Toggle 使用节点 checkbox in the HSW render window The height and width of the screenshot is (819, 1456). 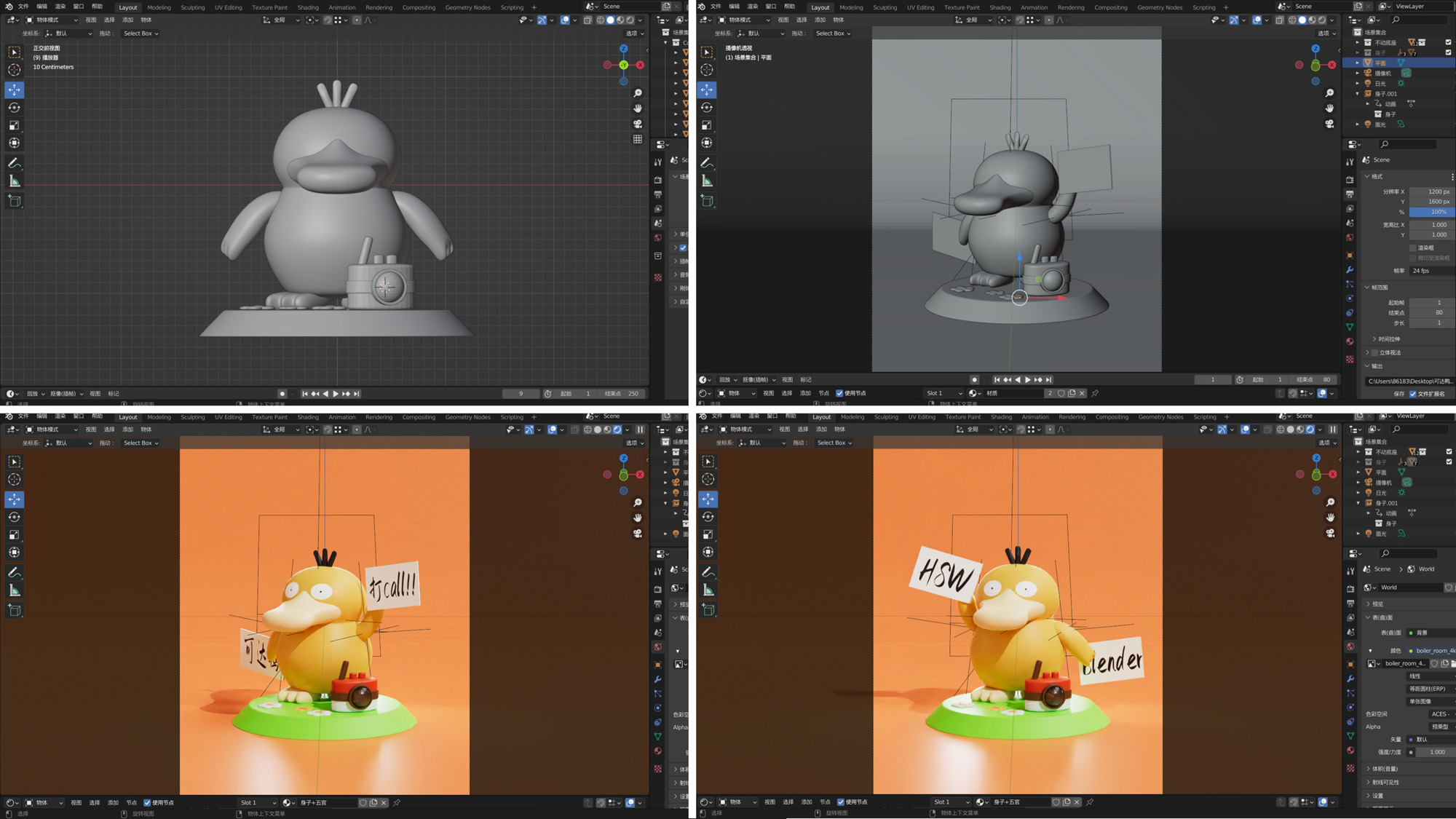(x=841, y=802)
